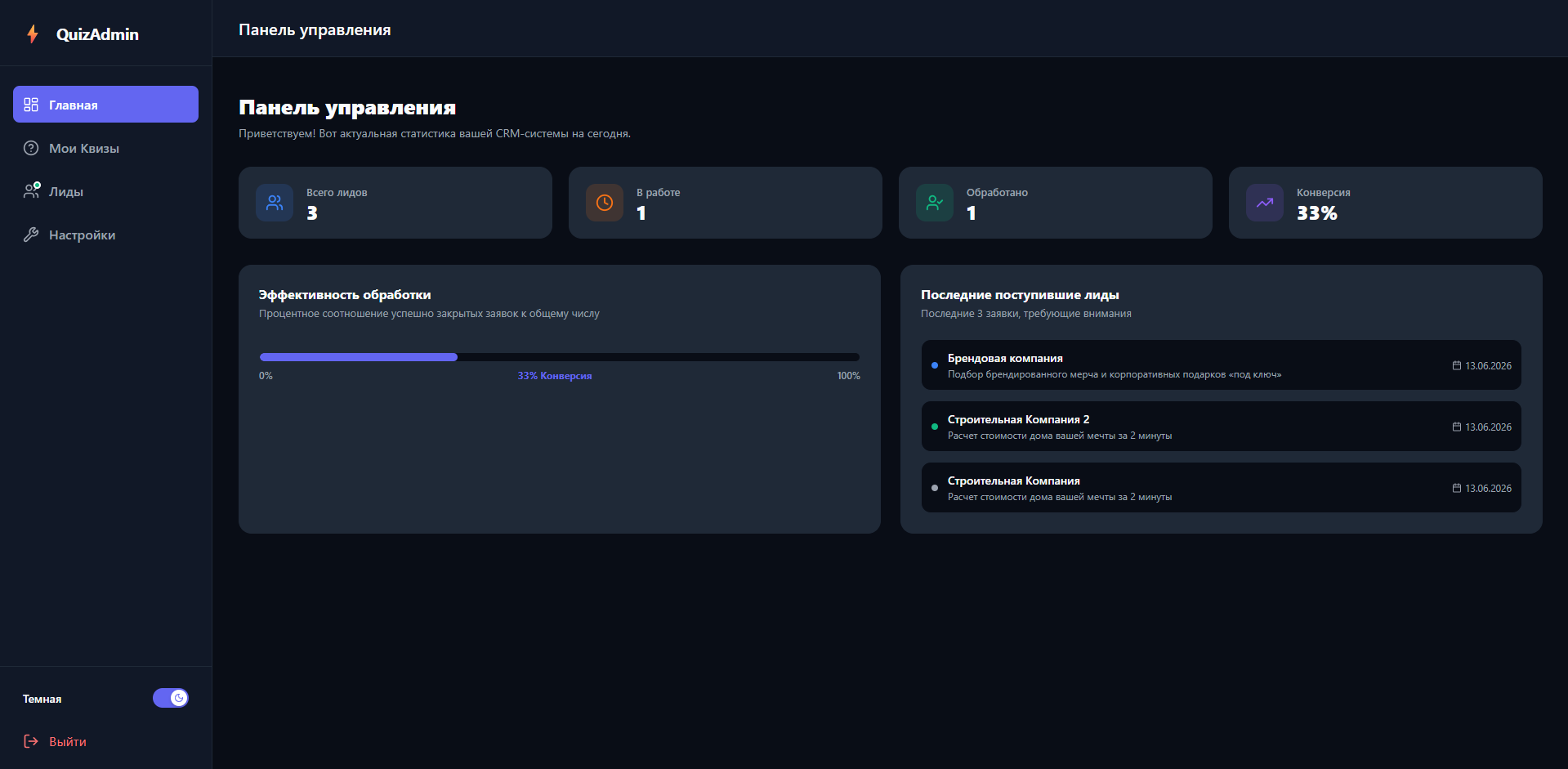The height and width of the screenshot is (769, 1568).
Task: Click the 100% progress scale label
Action: point(849,376)
